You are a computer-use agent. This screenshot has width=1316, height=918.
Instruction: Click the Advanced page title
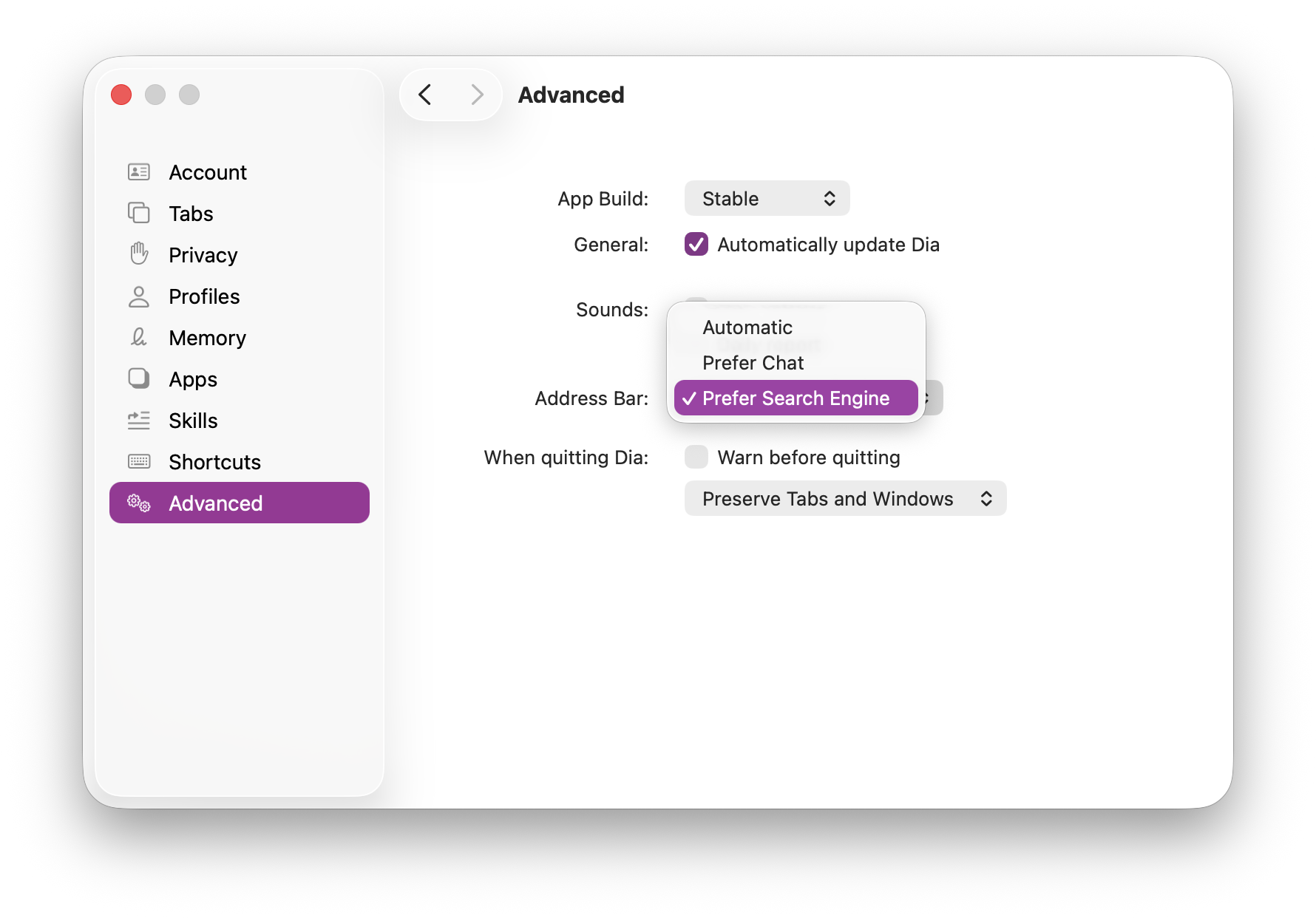pos(571,95)
